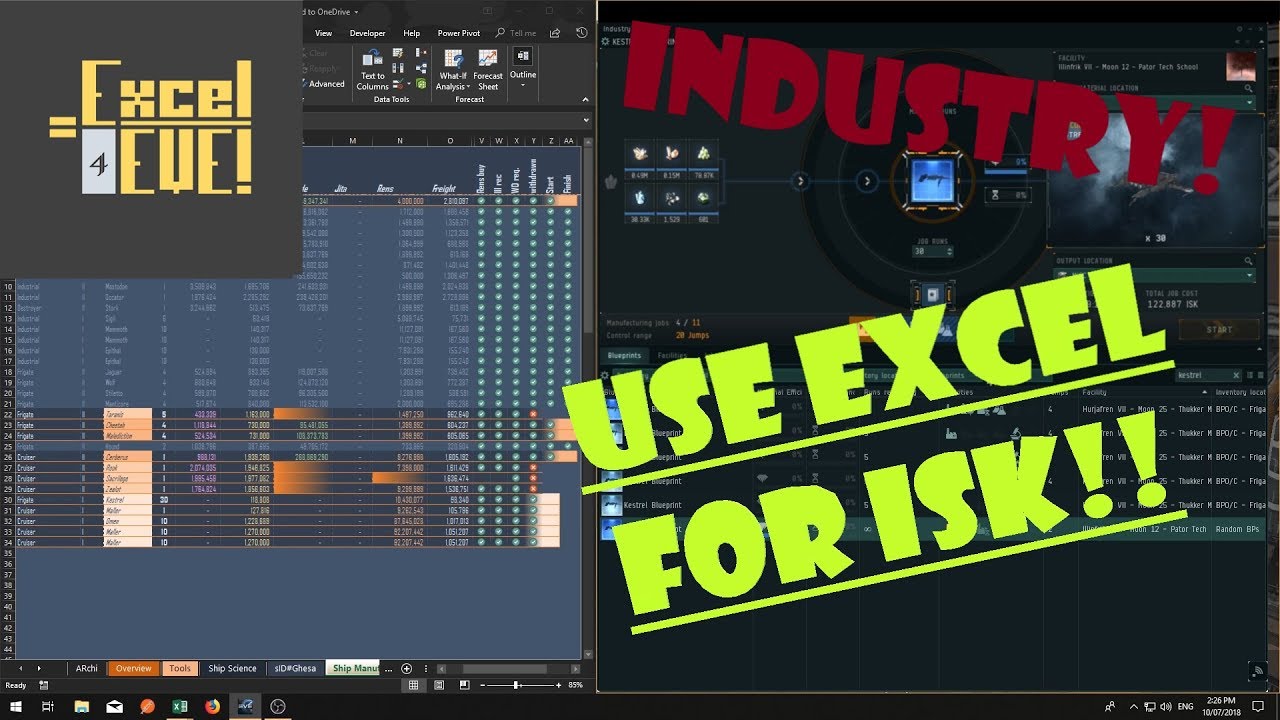Switch to the Overview sheet tab

133,668
